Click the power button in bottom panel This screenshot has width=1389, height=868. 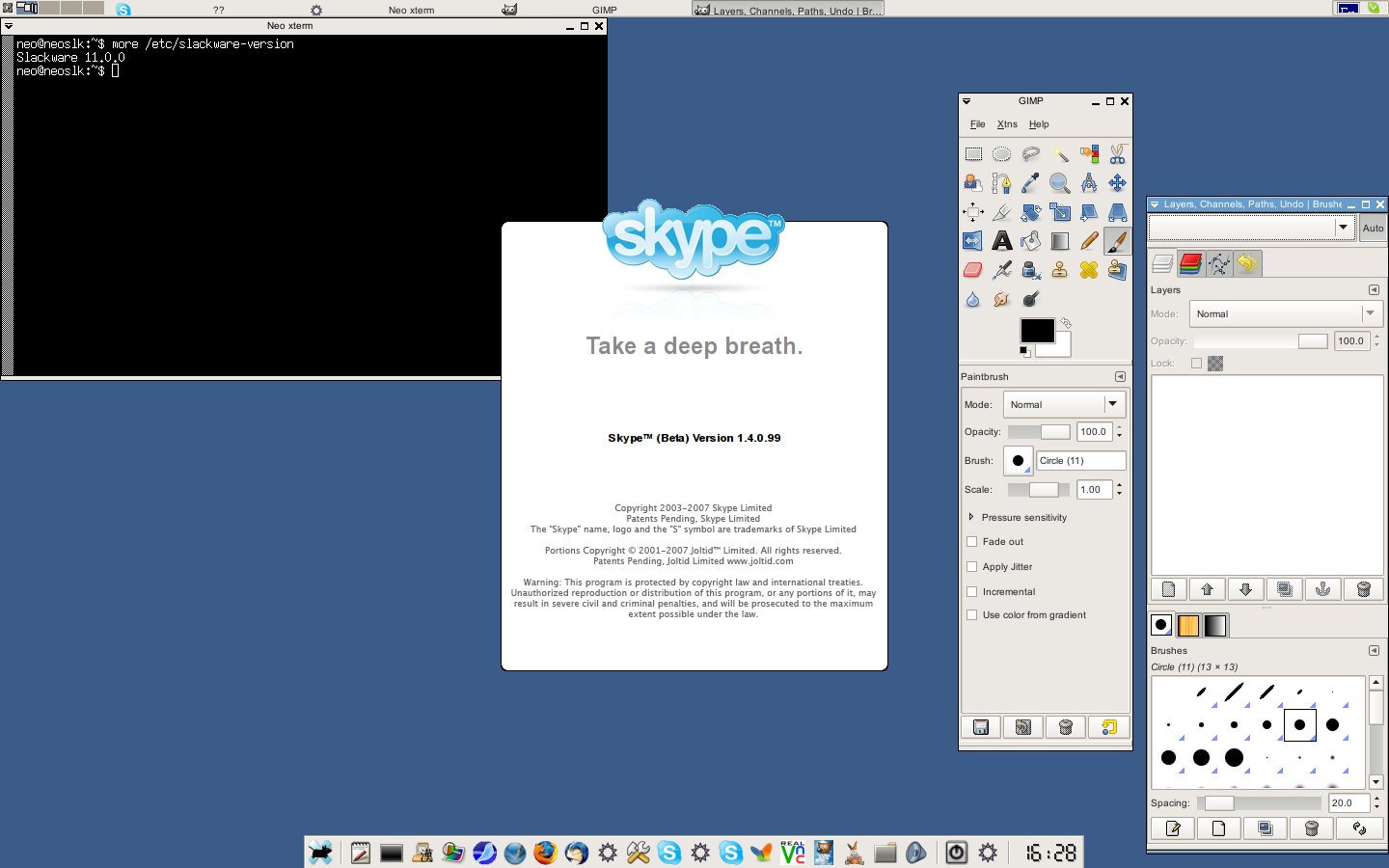tap(956, 853)
